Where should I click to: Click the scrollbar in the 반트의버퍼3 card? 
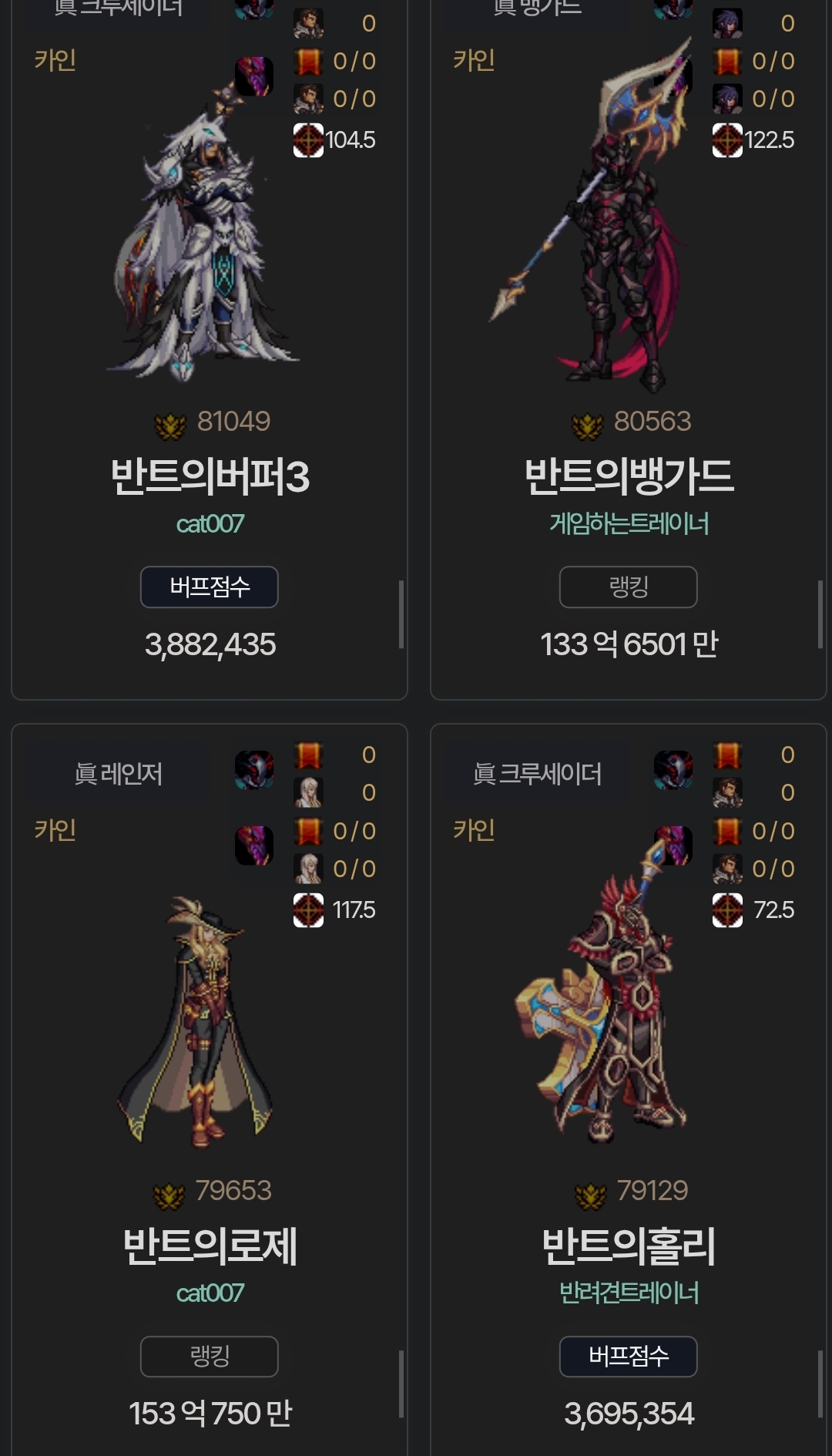click(401, 614)
